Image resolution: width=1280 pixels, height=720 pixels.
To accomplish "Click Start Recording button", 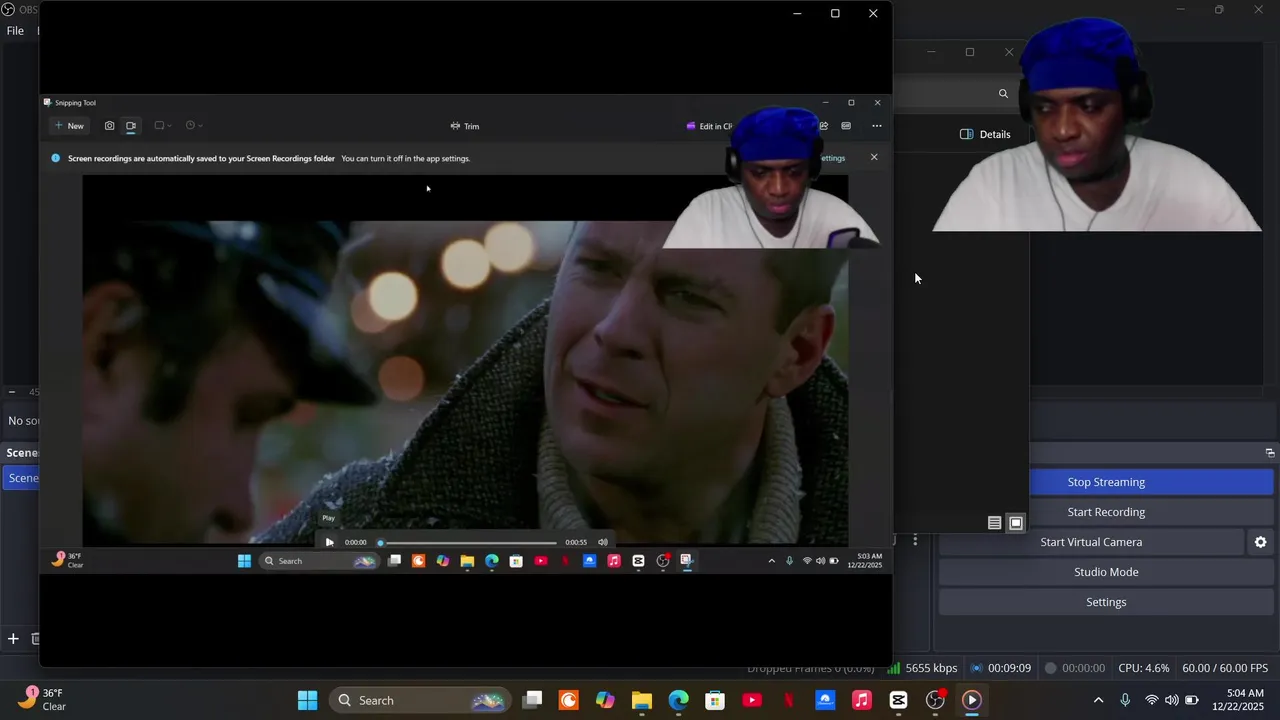I will click(x=1106, y=512).
